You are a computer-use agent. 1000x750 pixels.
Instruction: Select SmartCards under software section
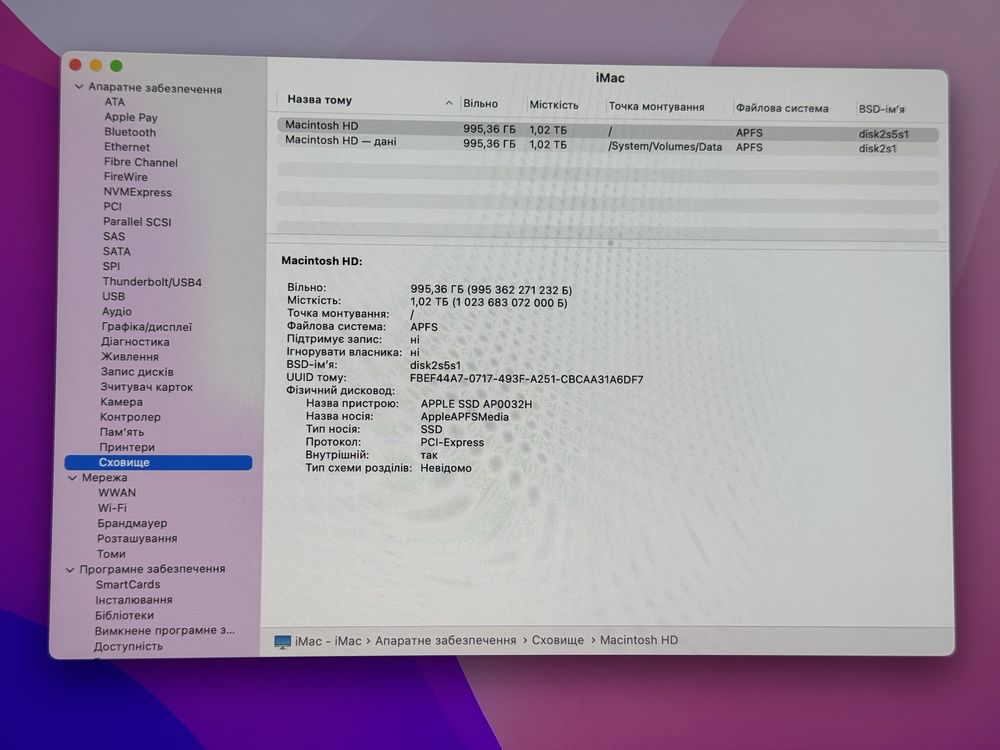(x=128, y=585)
